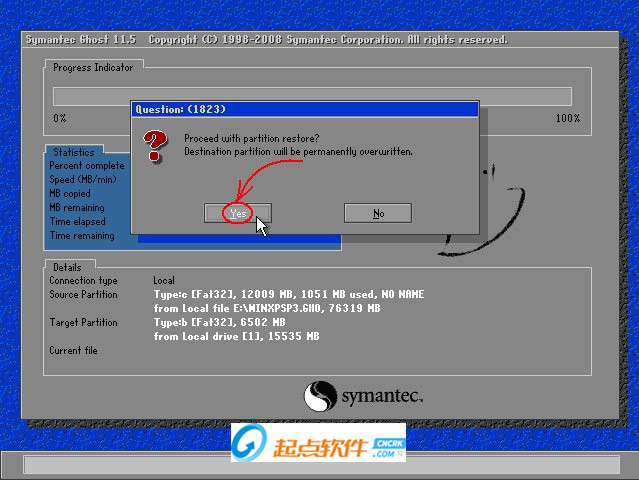The image size is (639, 480).
Task: Click the bottom status bar field
Action: click(322, 465)
